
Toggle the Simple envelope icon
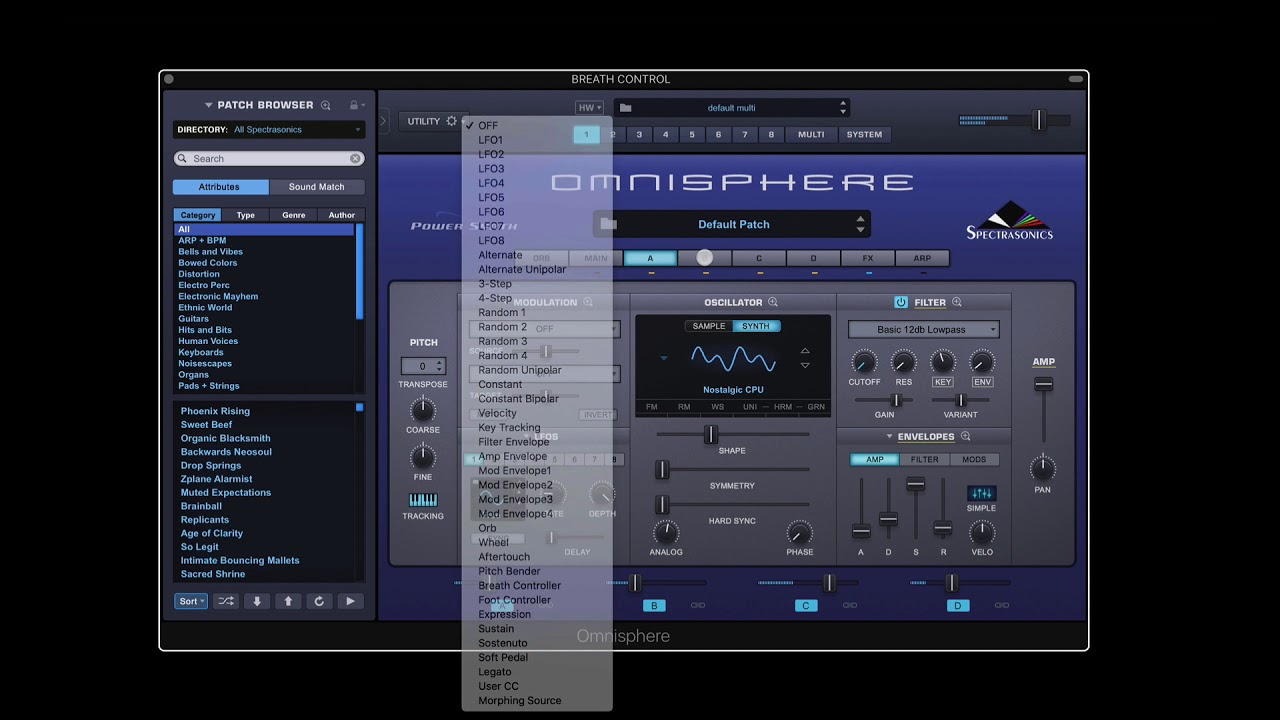click(x=981, y=493)
